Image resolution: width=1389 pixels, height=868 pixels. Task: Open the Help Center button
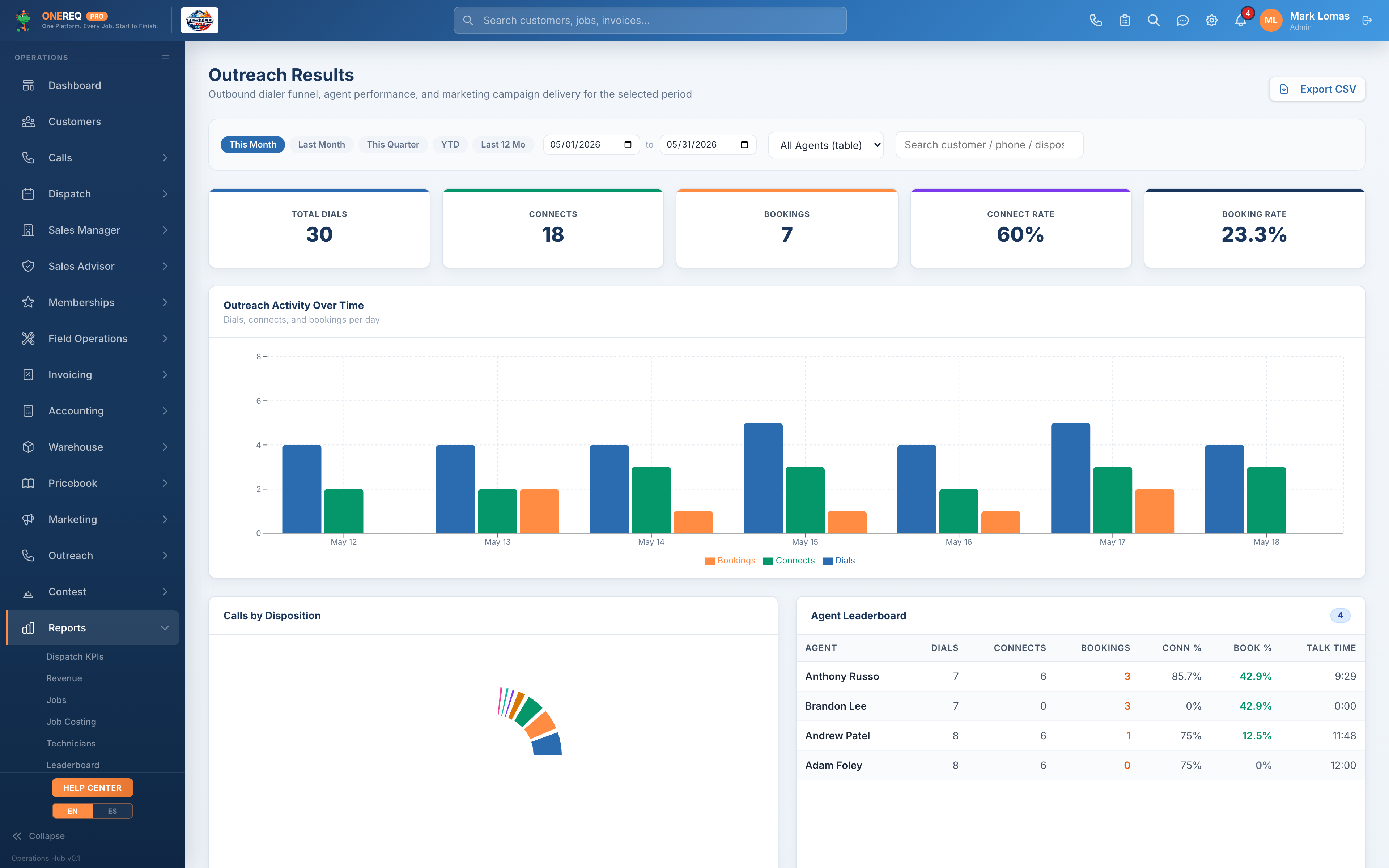92,788
